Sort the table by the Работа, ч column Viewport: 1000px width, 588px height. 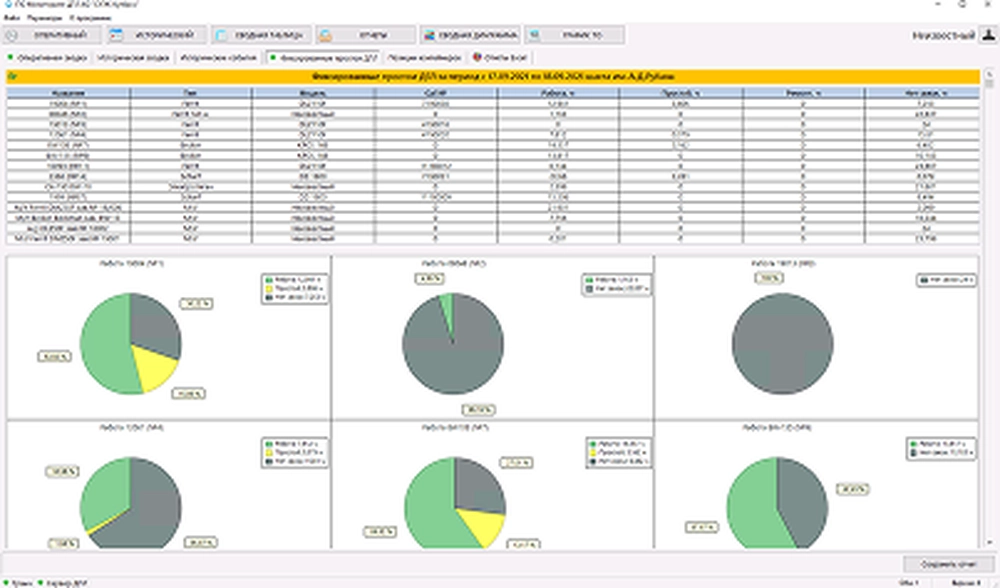[x=558, y=93]
